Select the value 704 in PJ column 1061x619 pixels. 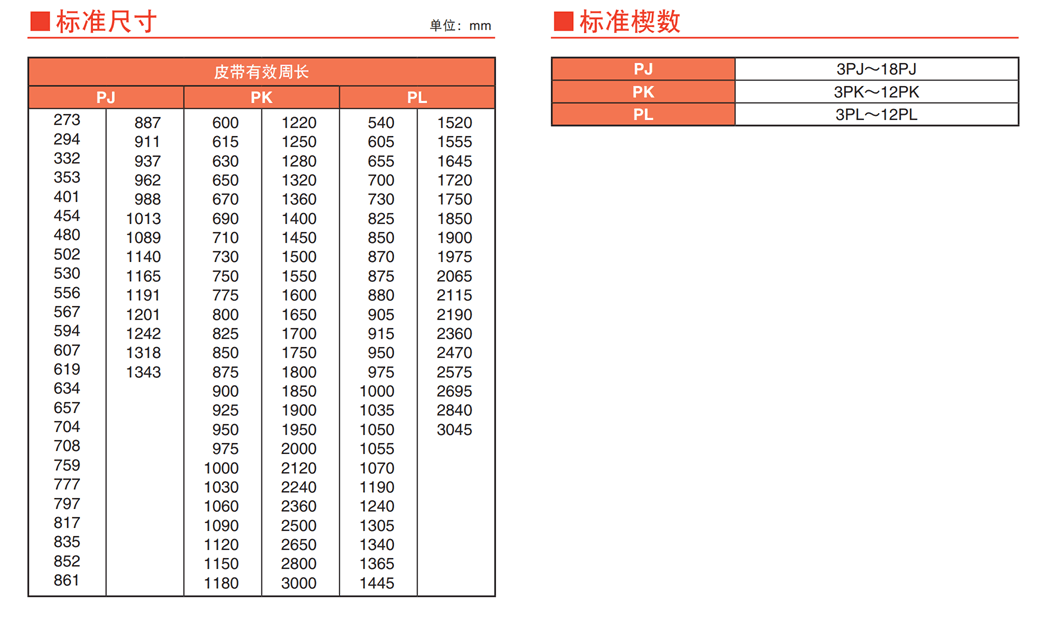(x=67, y=427)
